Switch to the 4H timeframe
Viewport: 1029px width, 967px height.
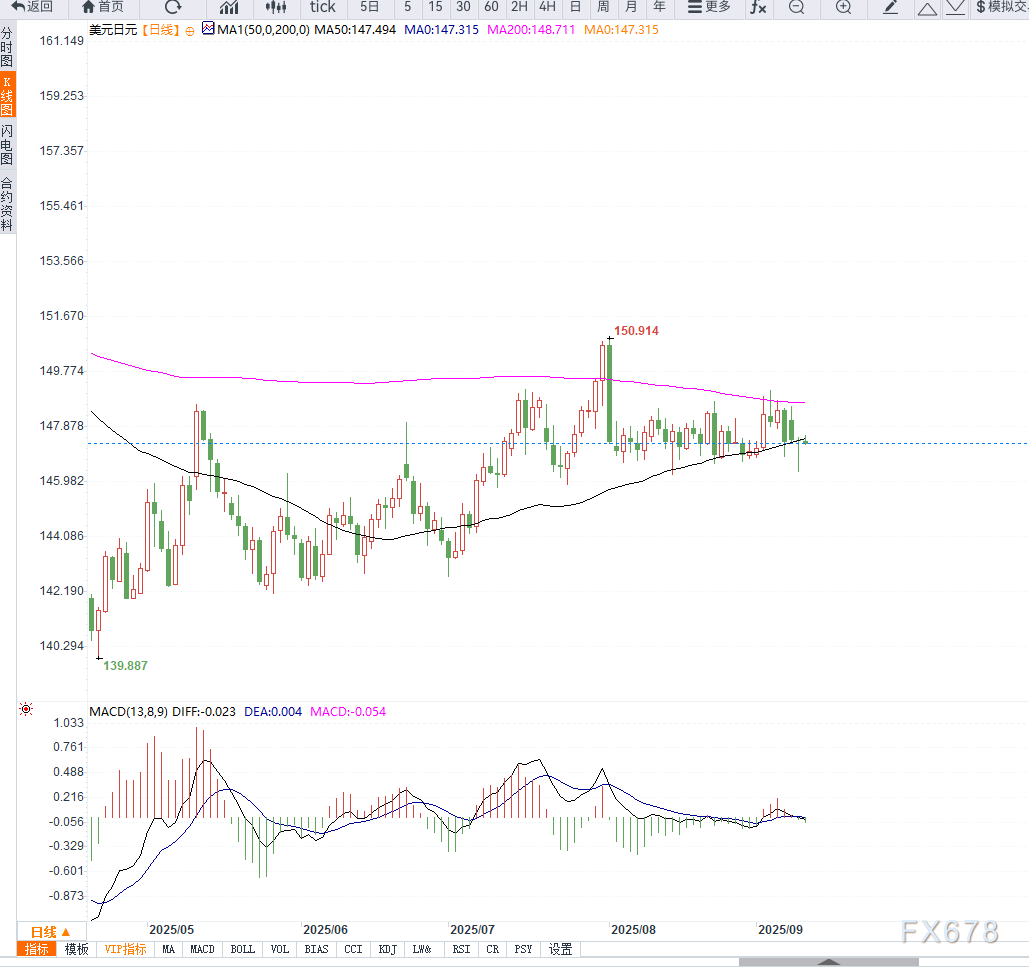coord(547,7)
